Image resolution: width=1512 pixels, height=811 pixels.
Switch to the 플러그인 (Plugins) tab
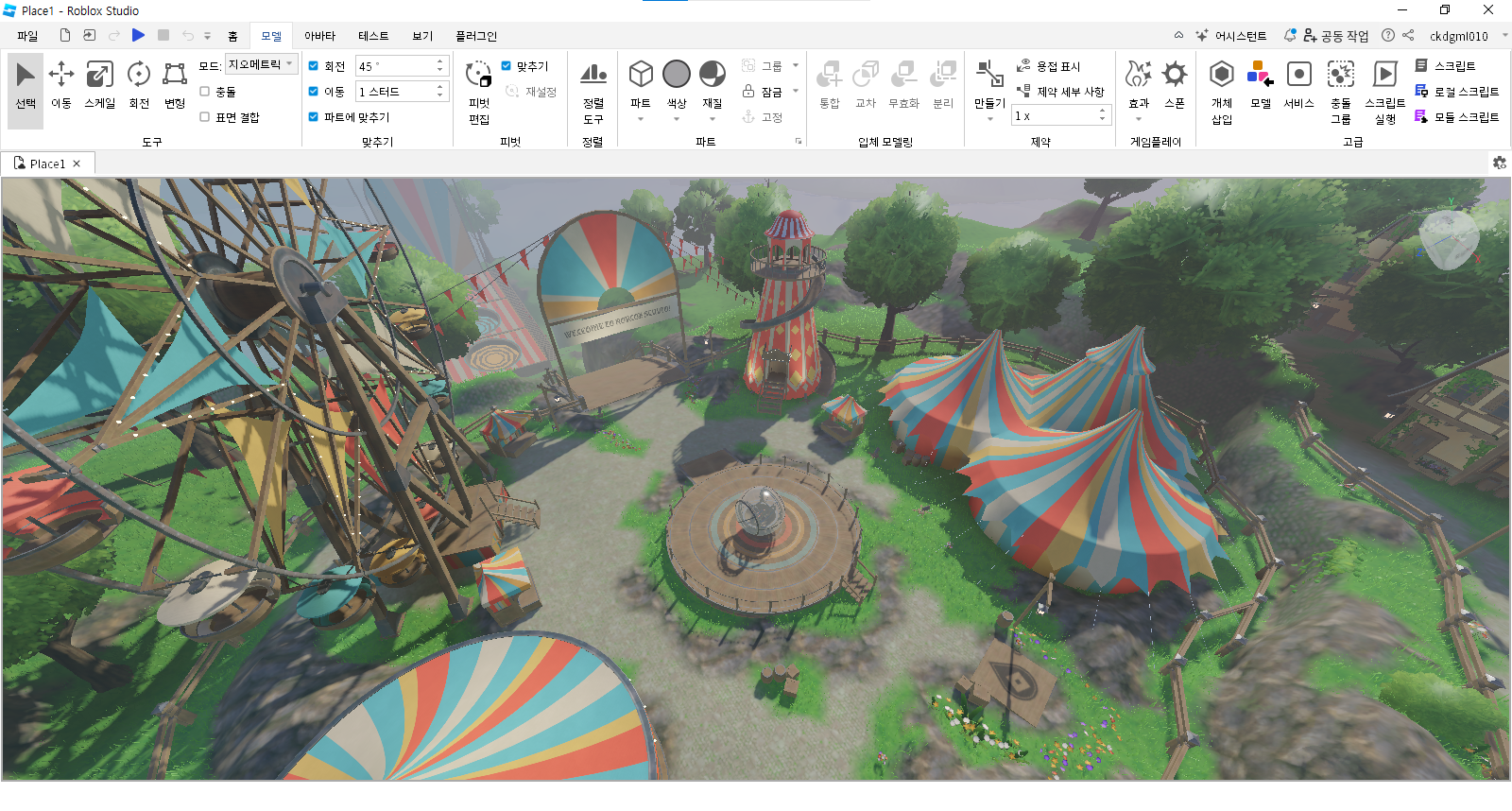(476, 36)
